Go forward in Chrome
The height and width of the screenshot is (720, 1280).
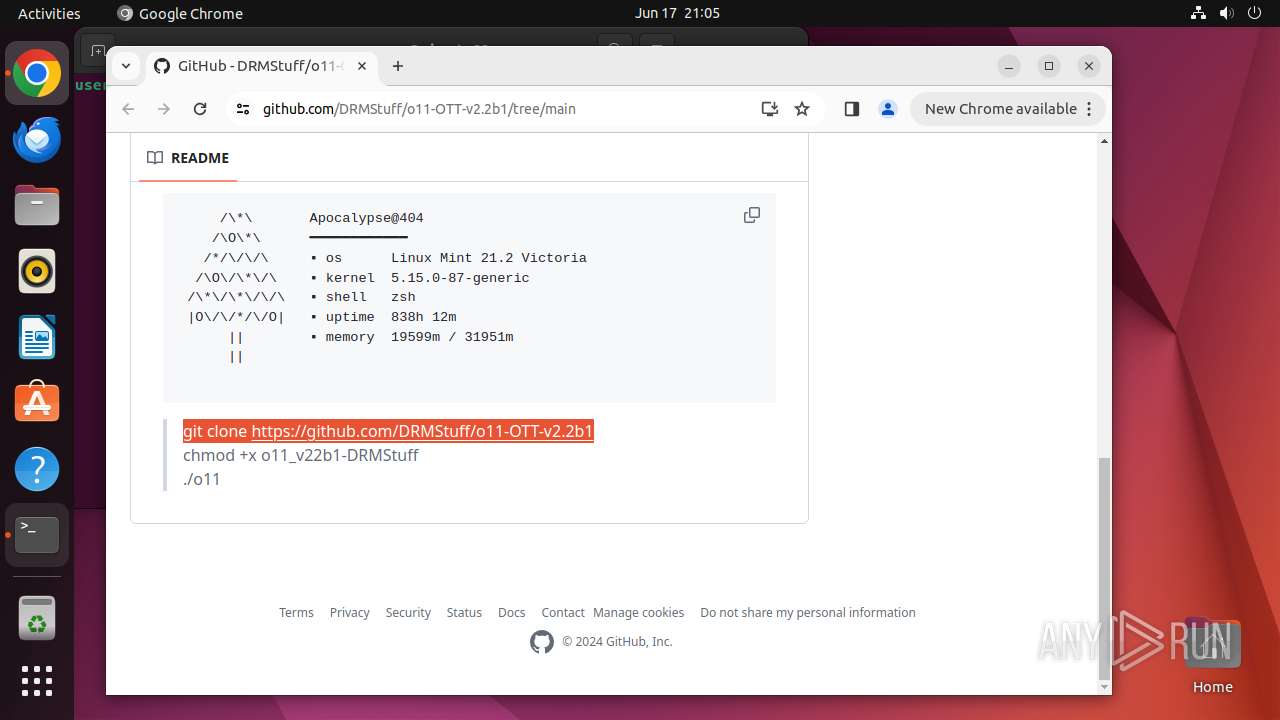pos(164,109)
